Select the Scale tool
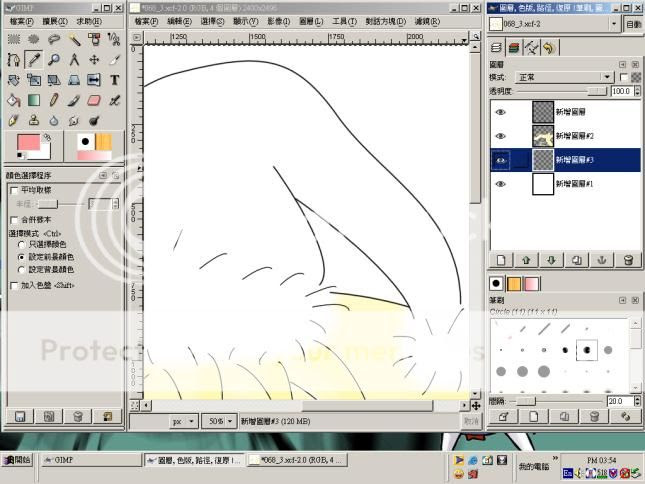Image resolution: width=645 pixels, height=484 pixels. point(34,80)
